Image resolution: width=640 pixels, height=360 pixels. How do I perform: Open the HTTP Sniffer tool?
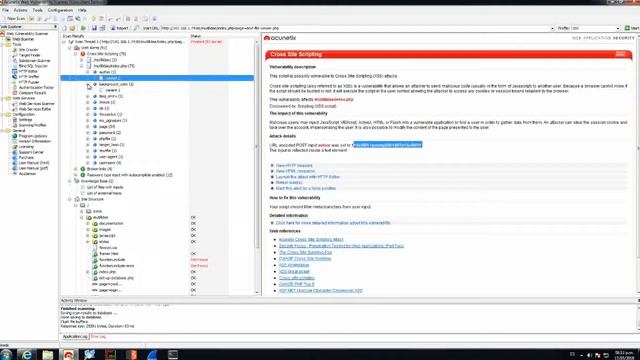(x=29, y=76)
